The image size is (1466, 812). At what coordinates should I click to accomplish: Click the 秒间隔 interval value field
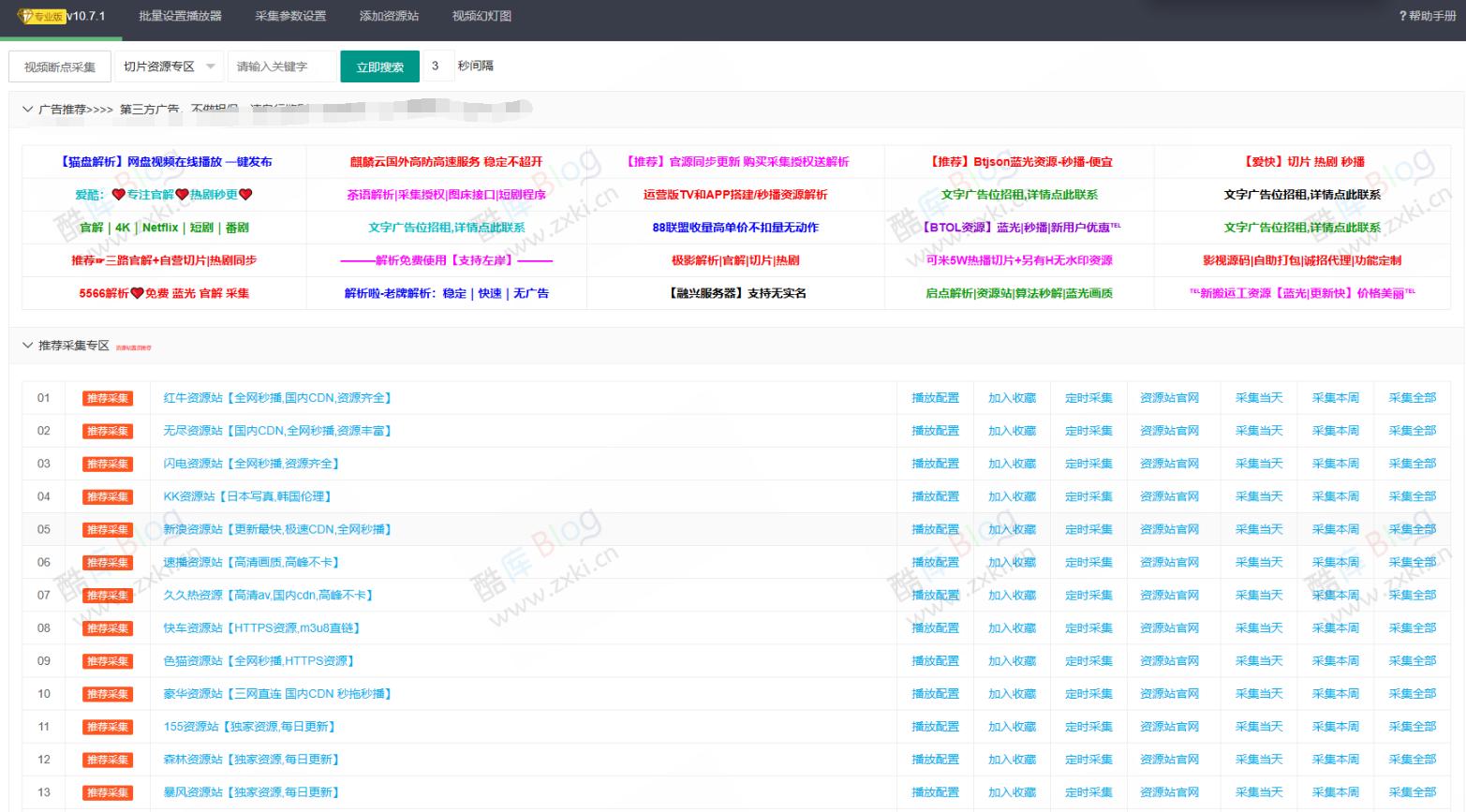434,66
